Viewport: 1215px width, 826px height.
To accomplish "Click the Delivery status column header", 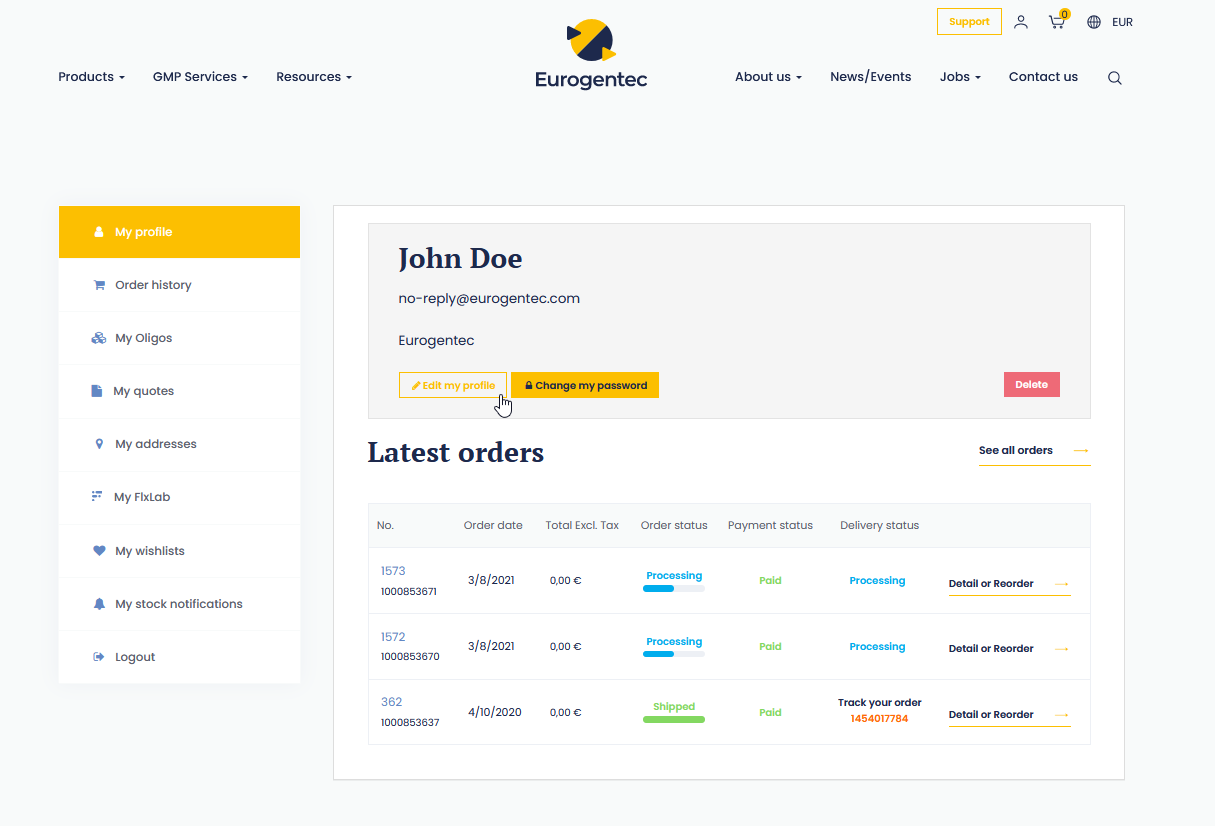I will click(x=879, y=526).
